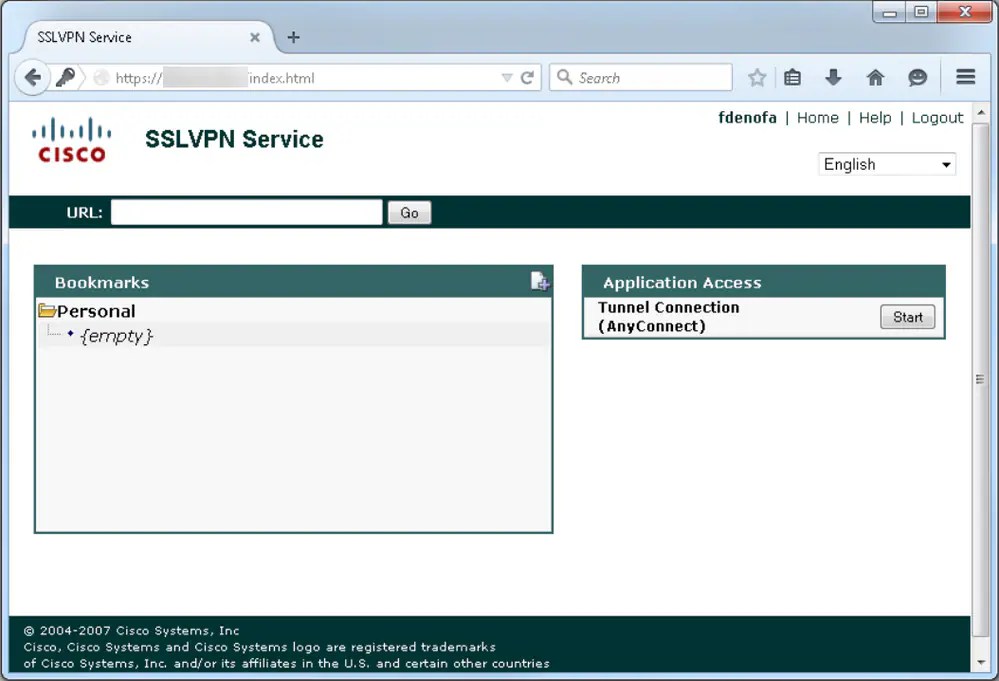Click the Go button next to URL field
Viewport: 999px width, 681px height.
click(x=409, y=212)
